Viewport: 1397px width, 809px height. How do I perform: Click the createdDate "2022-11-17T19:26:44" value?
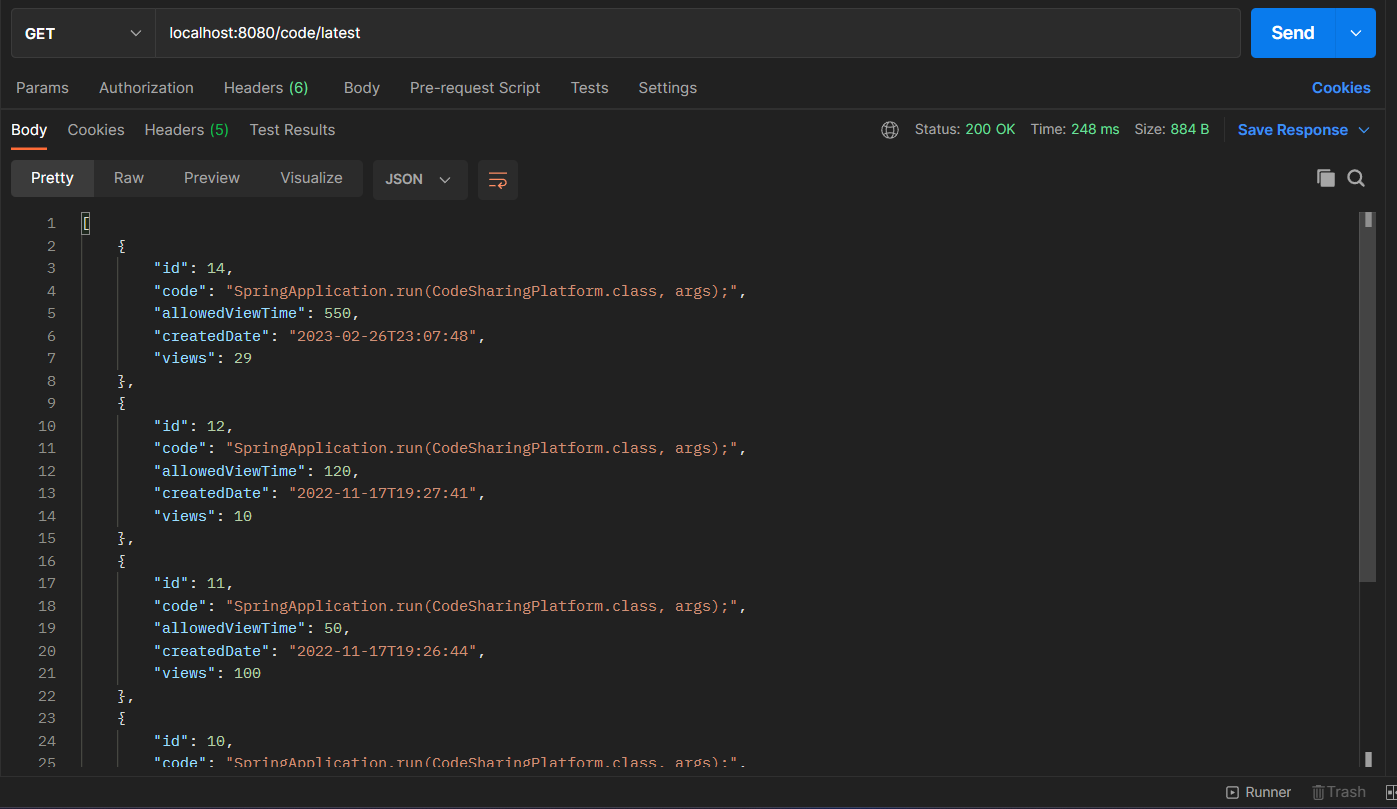point(383,651)
